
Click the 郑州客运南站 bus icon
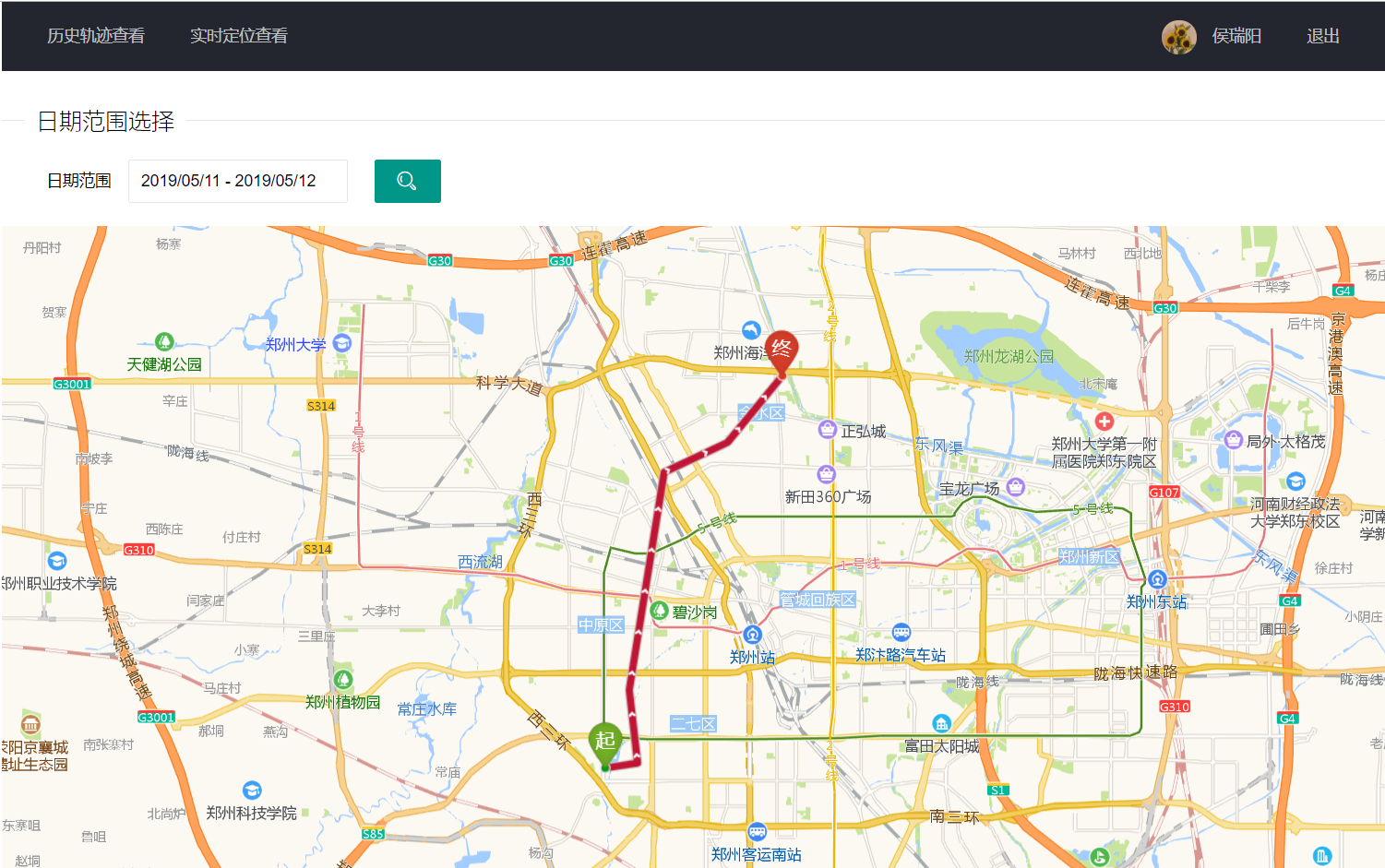click(757, 832)
